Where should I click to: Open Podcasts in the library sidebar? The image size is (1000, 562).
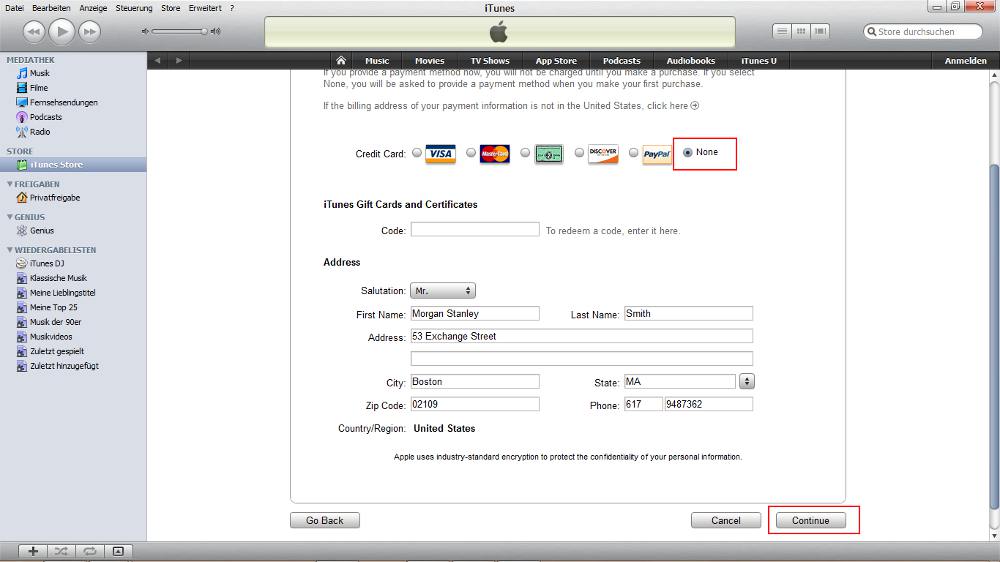click(x=45, y=117)
